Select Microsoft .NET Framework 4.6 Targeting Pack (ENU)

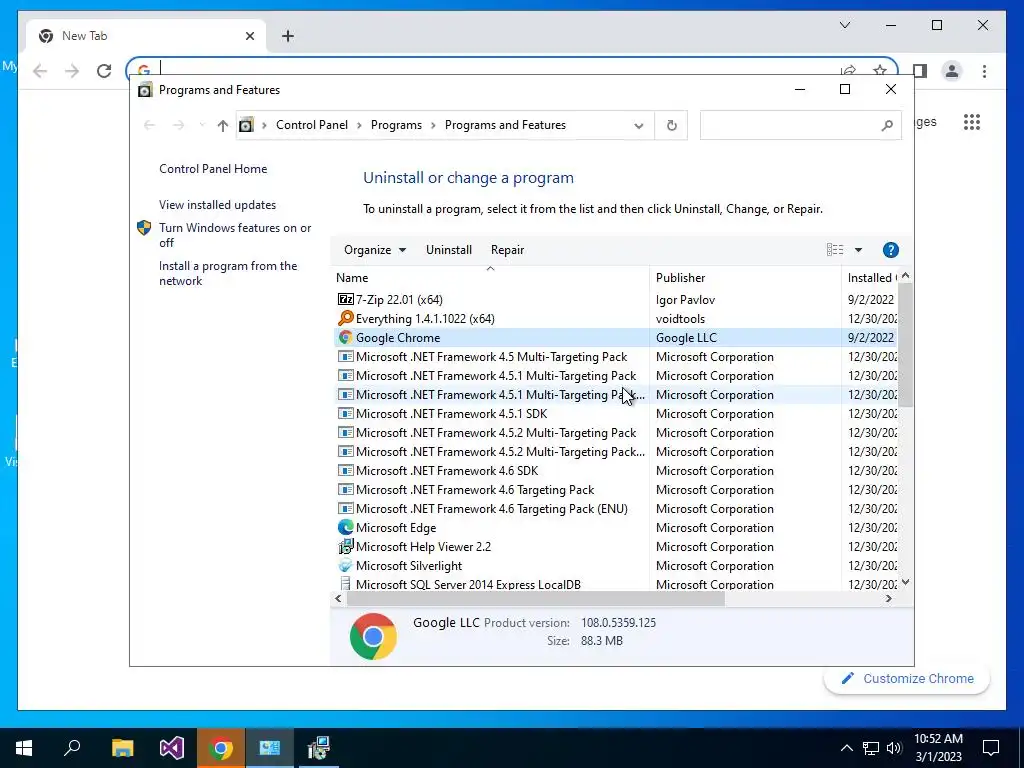pos(614,509)
